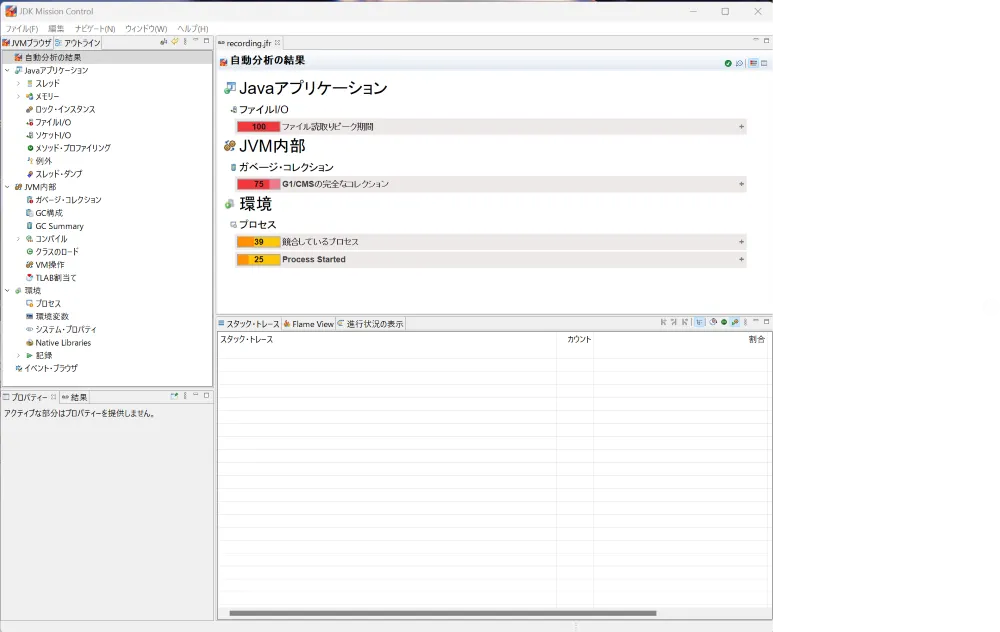Open ファイルI/O page icon in outline

point(29,122)
